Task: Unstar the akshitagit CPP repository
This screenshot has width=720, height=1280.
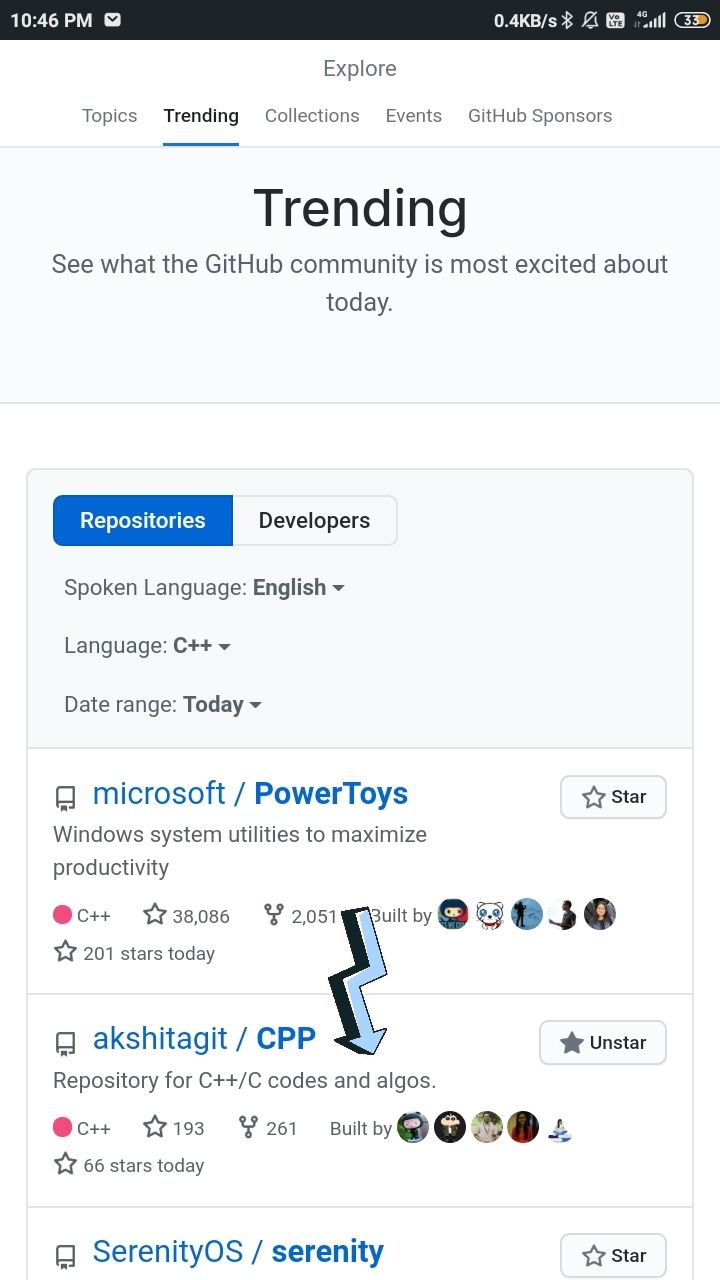Action: tap(603, 1043)
